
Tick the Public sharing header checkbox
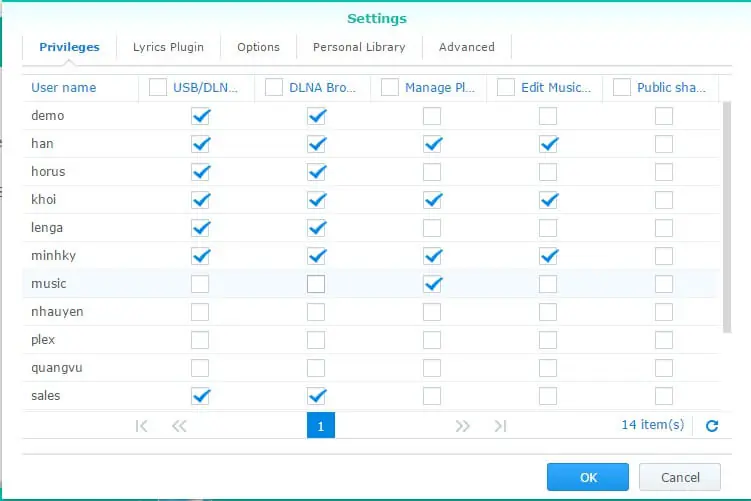[622, 88]
